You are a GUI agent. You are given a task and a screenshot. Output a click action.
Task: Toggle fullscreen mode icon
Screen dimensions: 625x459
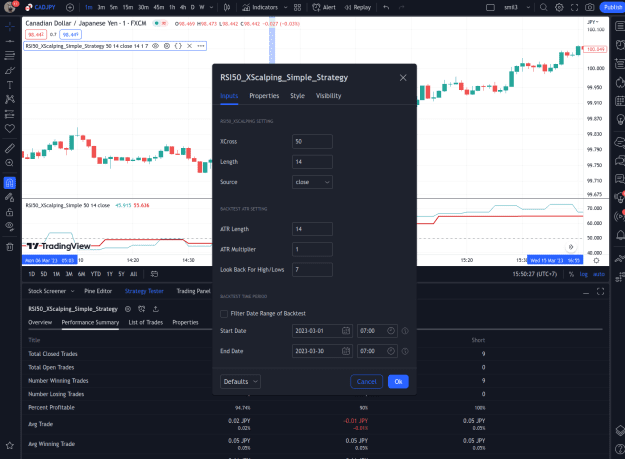[x=574, y=7]
